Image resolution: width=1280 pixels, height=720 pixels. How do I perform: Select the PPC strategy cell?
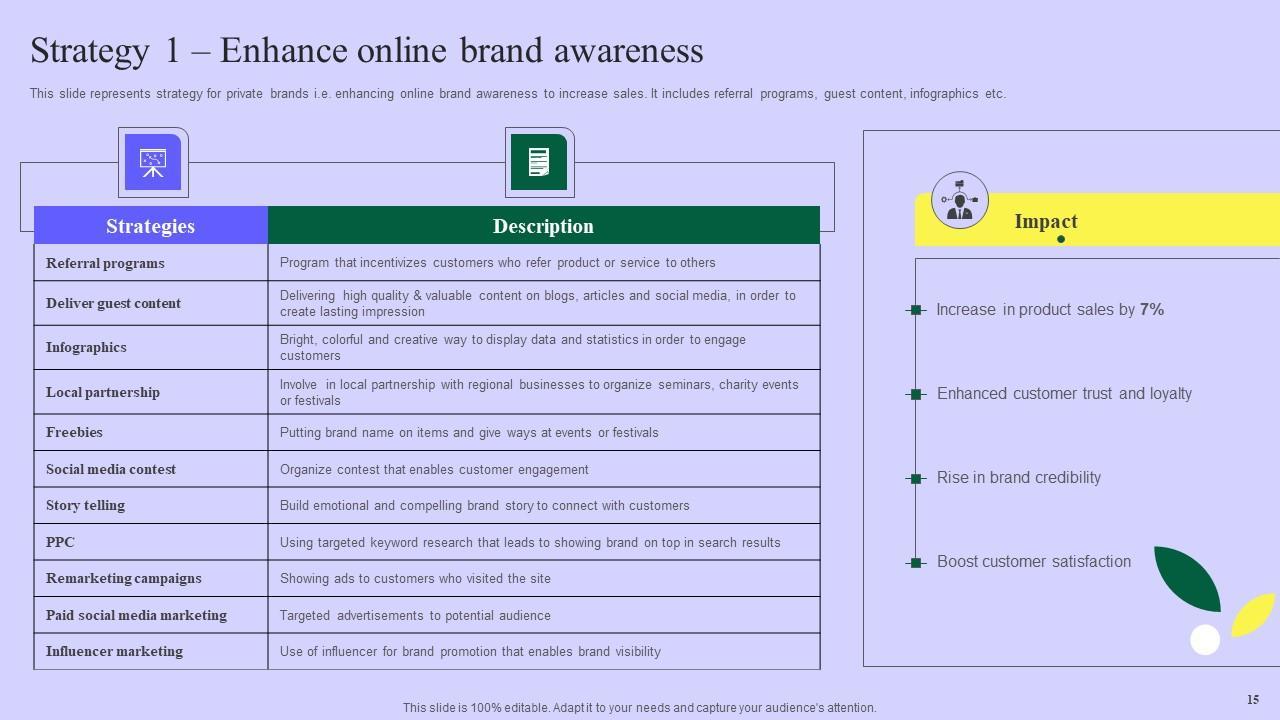tap(60, 542)
